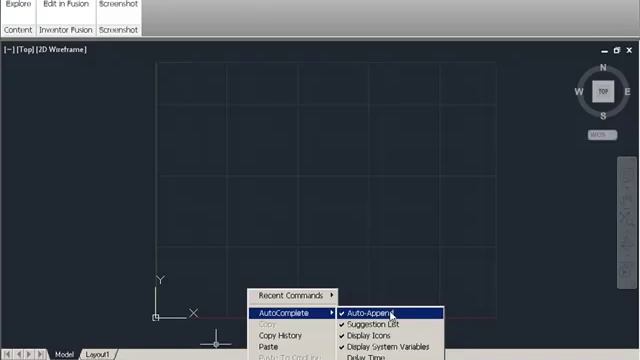The height and width of the screenshot is (360, 640).
Task: Click the W compass direction on ViewCube
Action: point(579,91)
